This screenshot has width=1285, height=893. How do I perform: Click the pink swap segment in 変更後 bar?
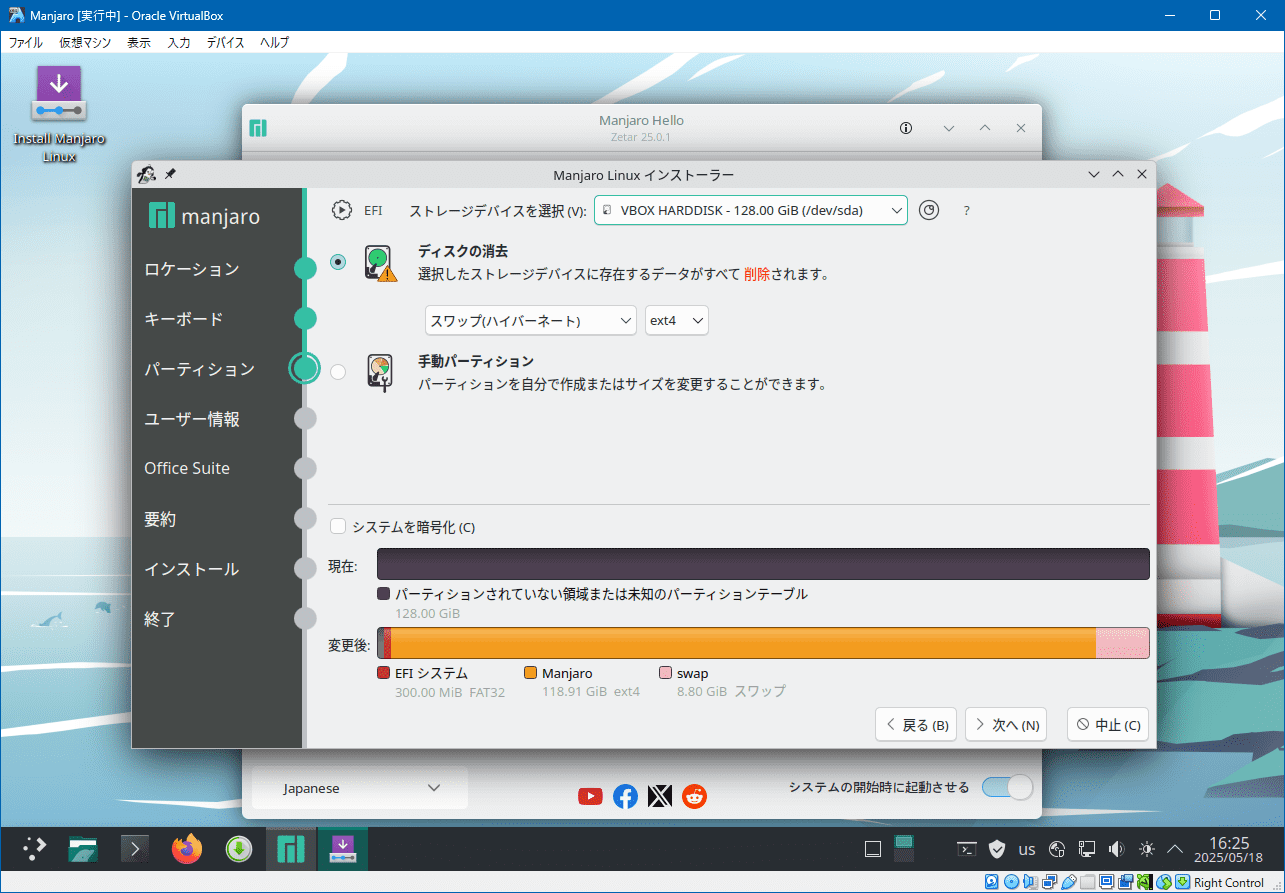click(1122, 643)
